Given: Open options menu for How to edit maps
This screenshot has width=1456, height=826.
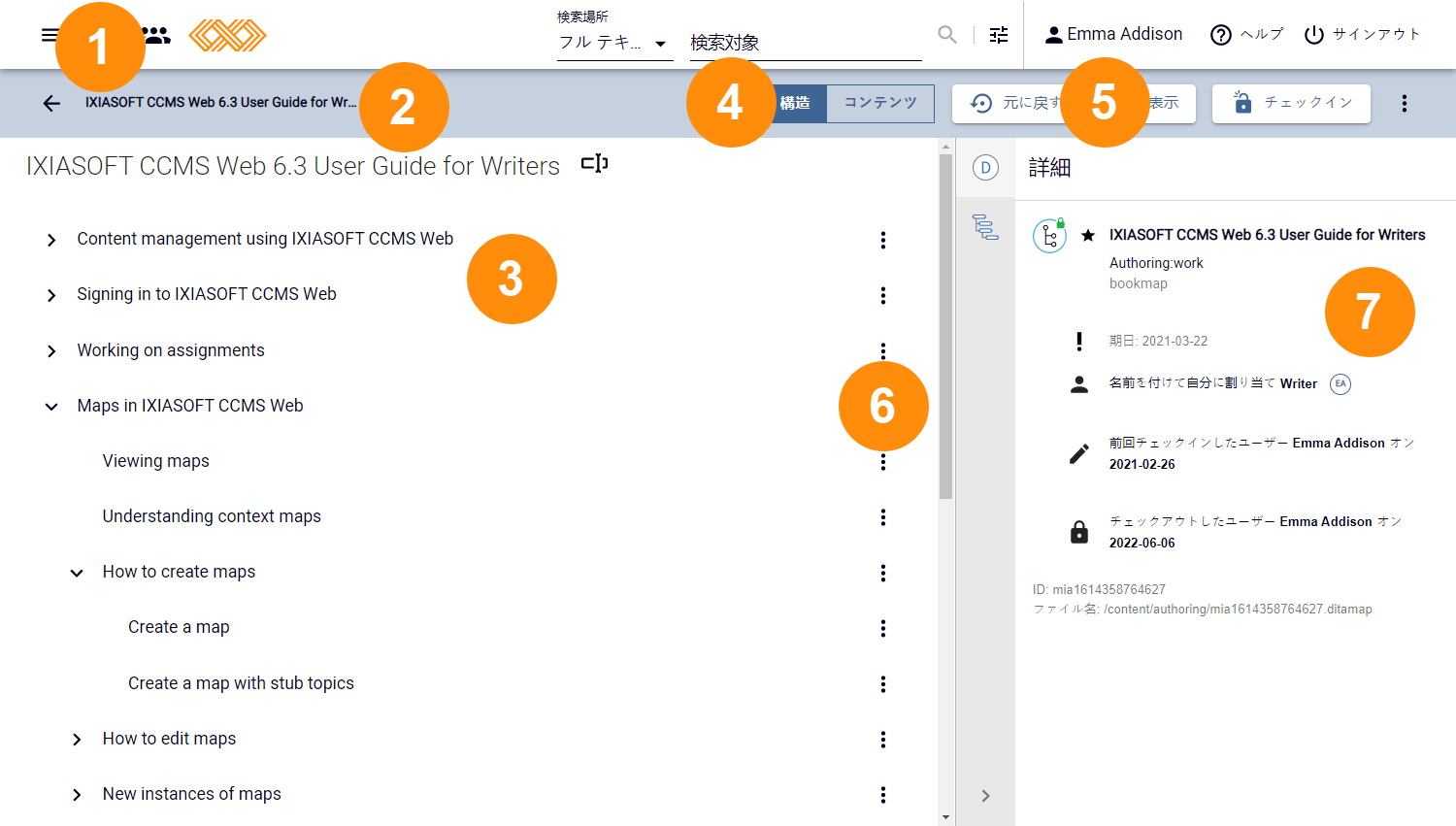Looking at the screenshot, I should 883,740.
